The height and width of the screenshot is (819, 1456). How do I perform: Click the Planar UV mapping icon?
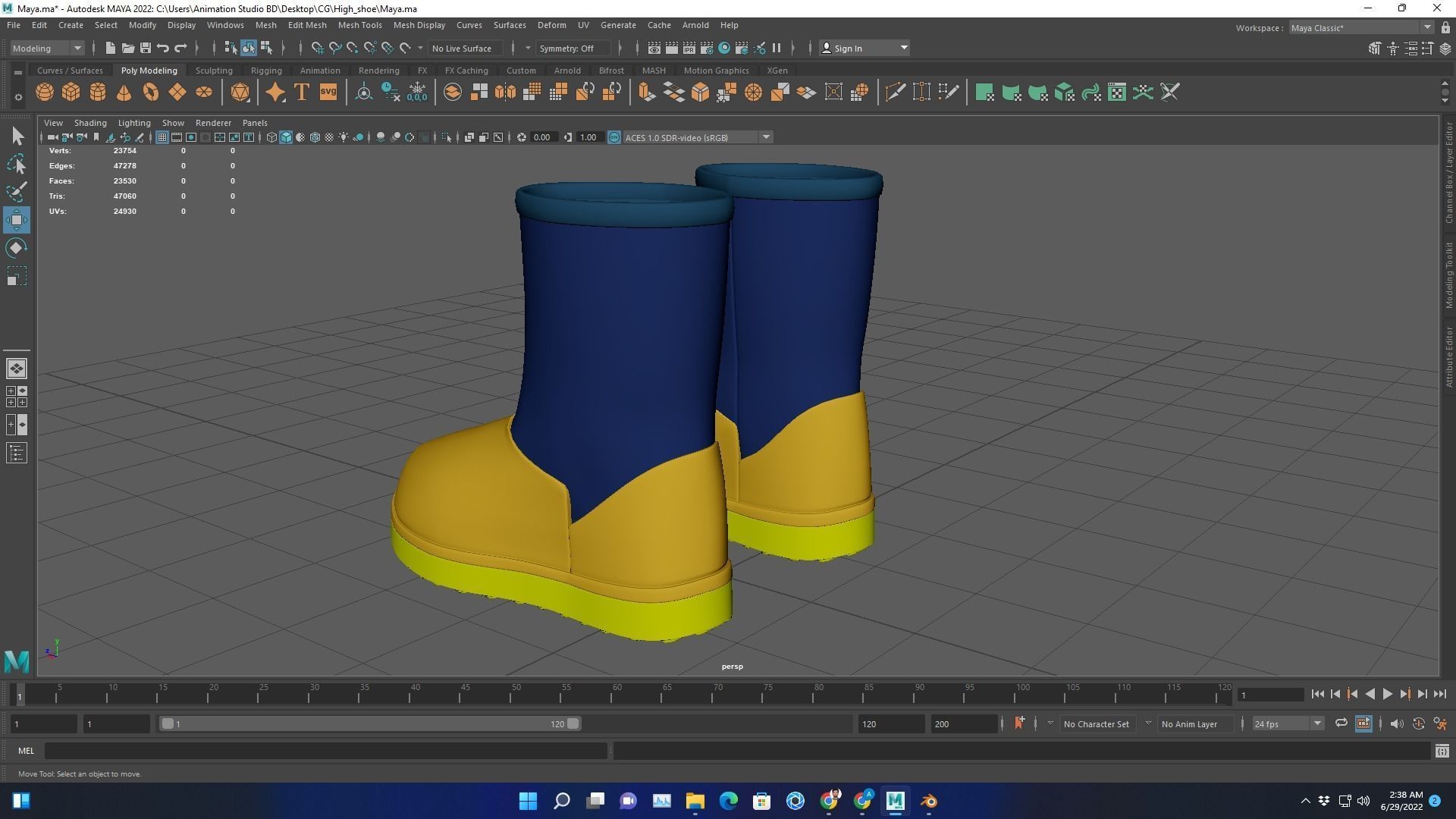984,93
